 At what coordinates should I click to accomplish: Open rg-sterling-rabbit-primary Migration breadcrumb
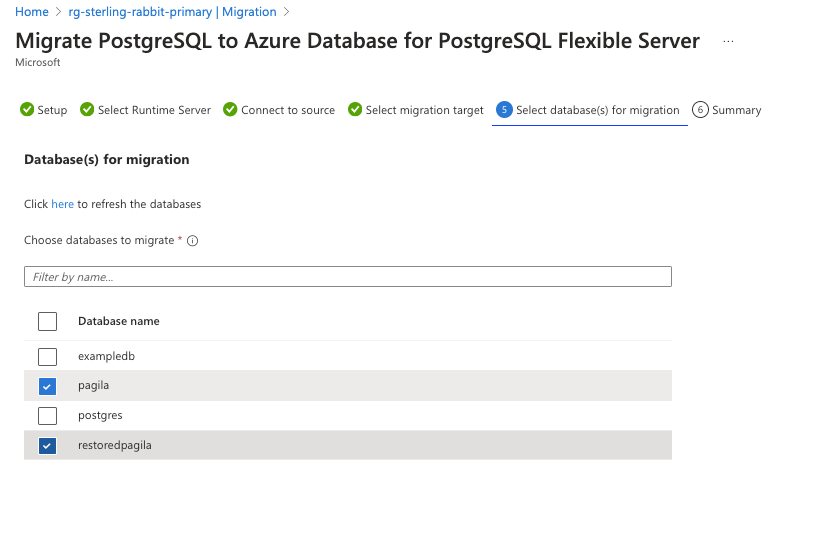point(172,12)
